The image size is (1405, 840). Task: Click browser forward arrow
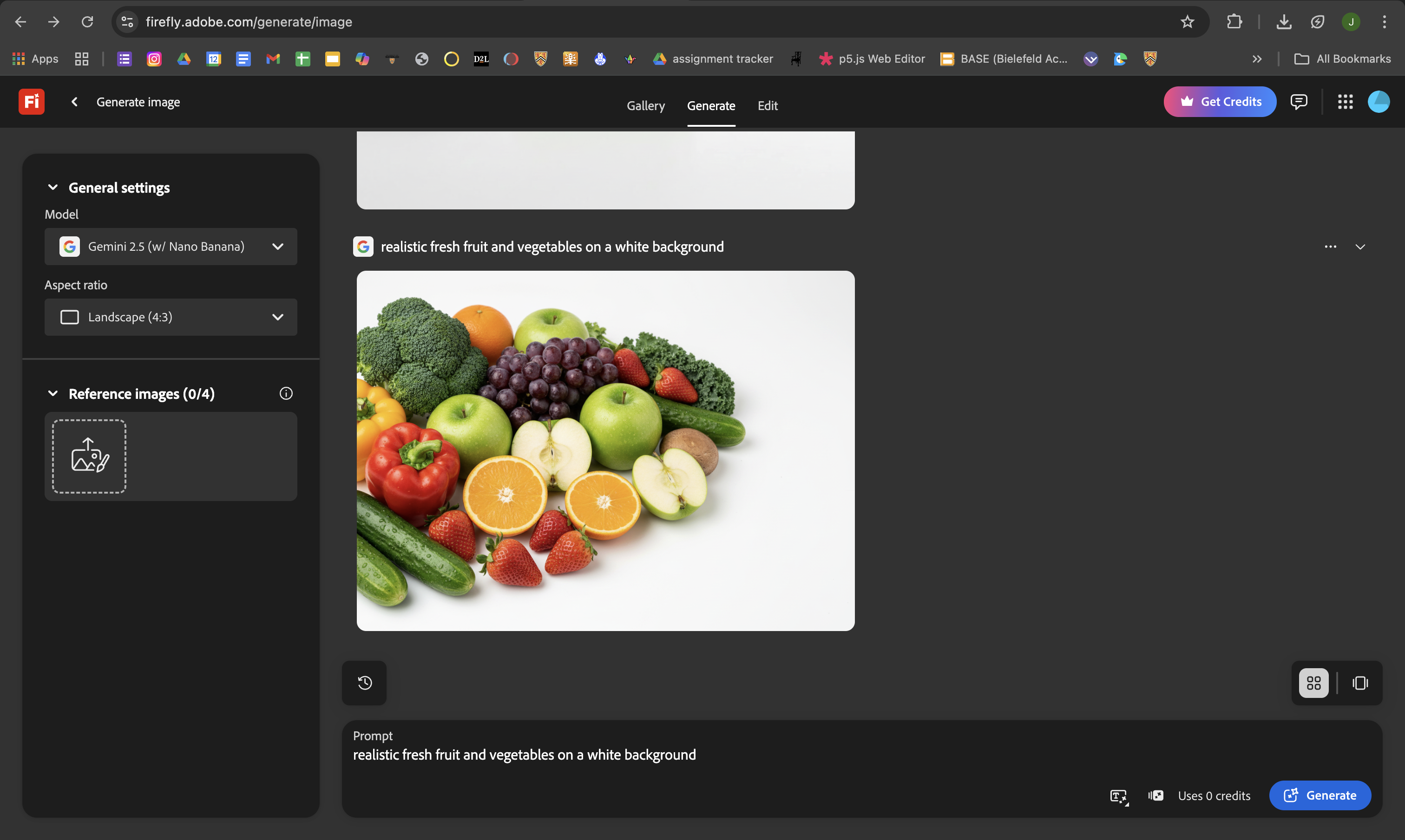[54, 21]
